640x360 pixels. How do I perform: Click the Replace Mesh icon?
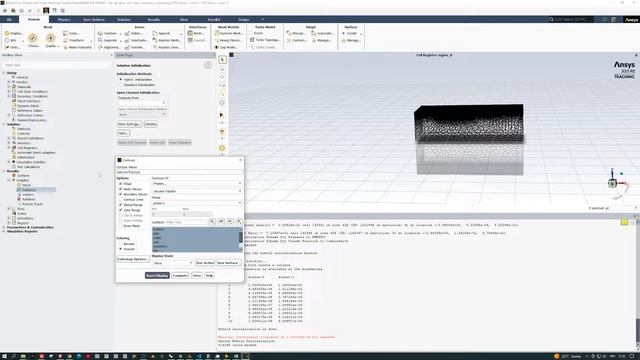click(155, 40)
